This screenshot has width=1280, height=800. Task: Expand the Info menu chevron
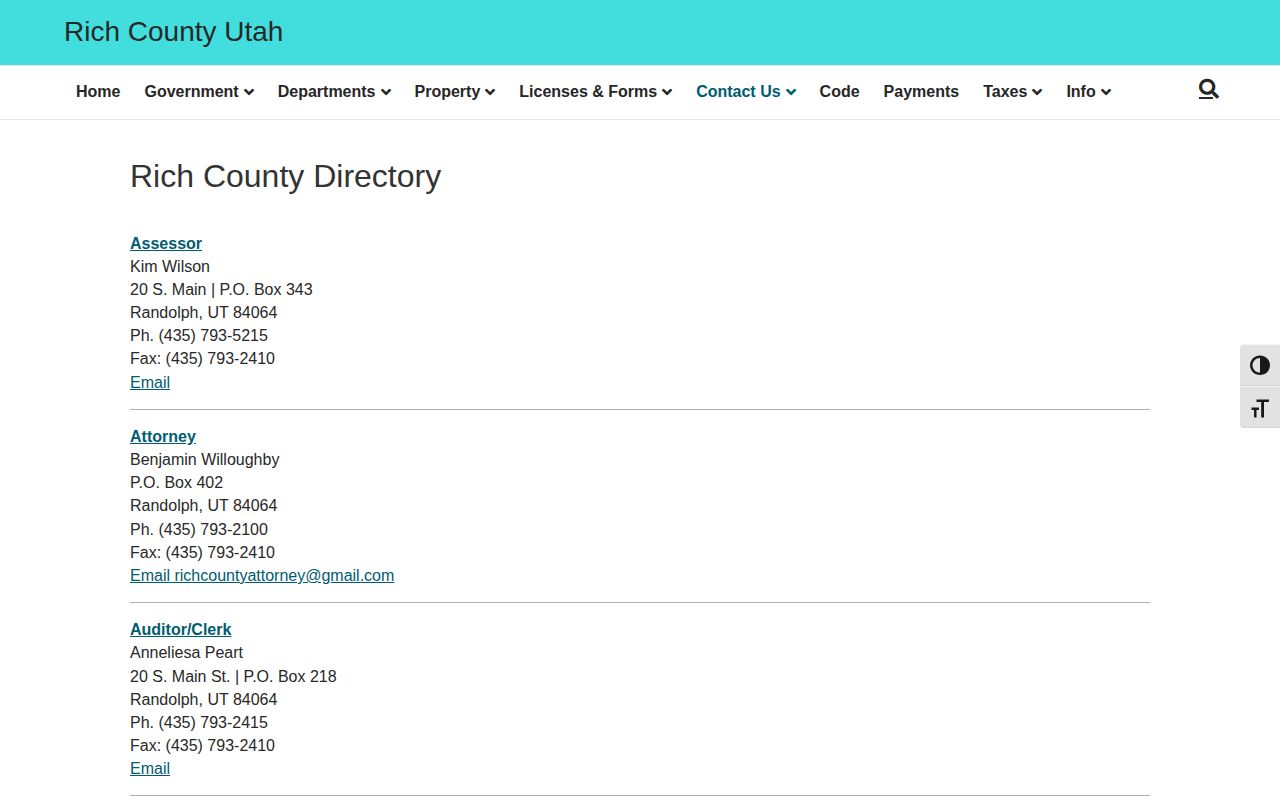[1106, 92]
